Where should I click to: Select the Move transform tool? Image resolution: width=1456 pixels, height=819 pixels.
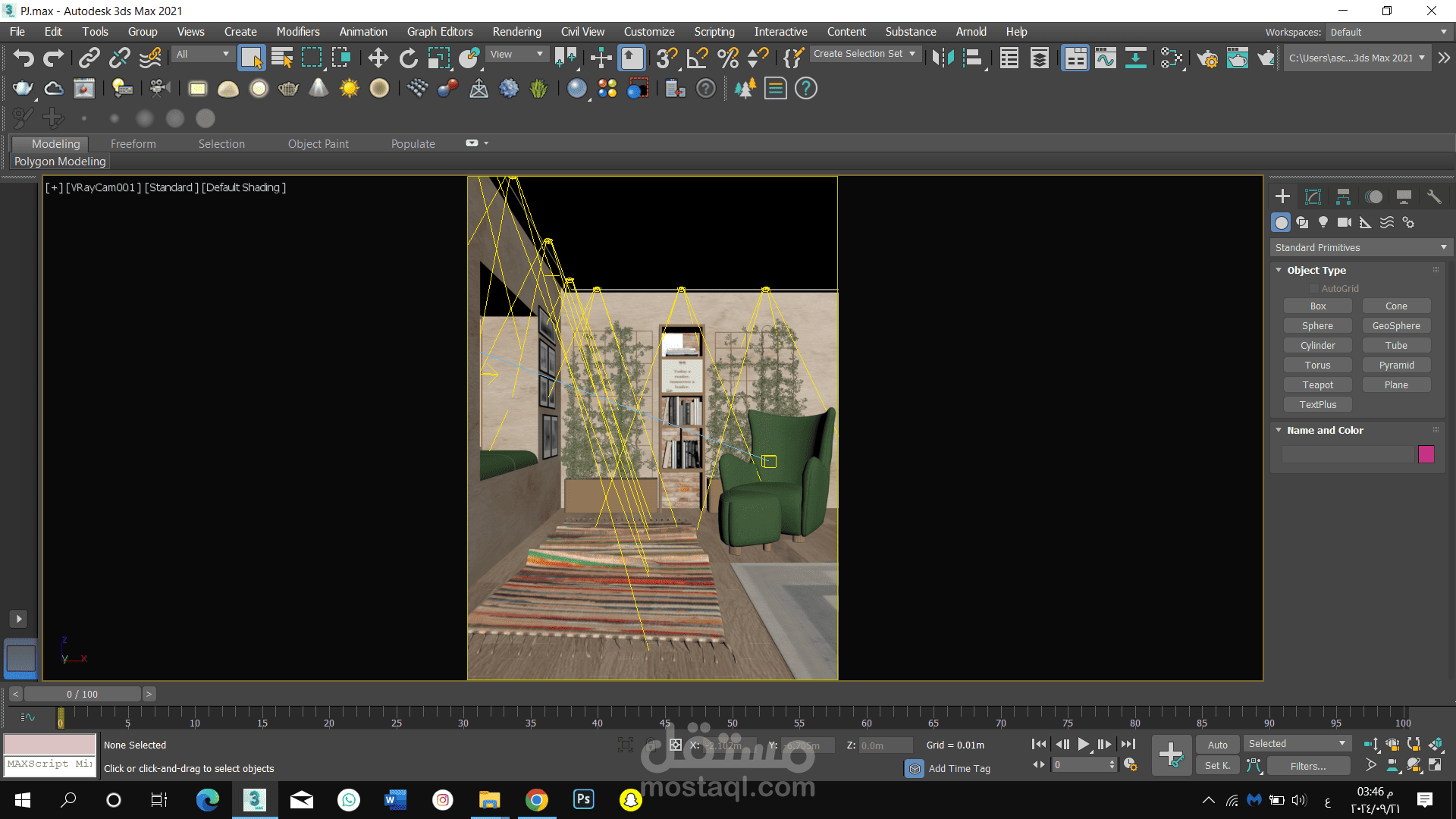378,58
